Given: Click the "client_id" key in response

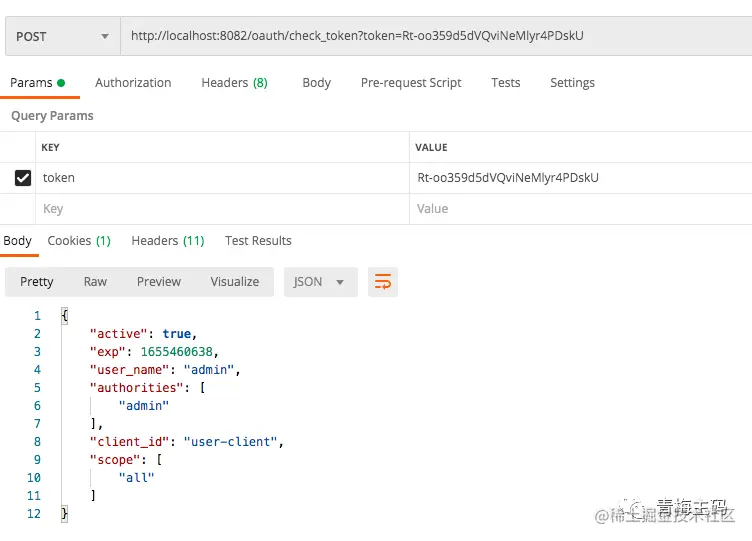Looking at the screenshot, I should (x=129, y=442).
